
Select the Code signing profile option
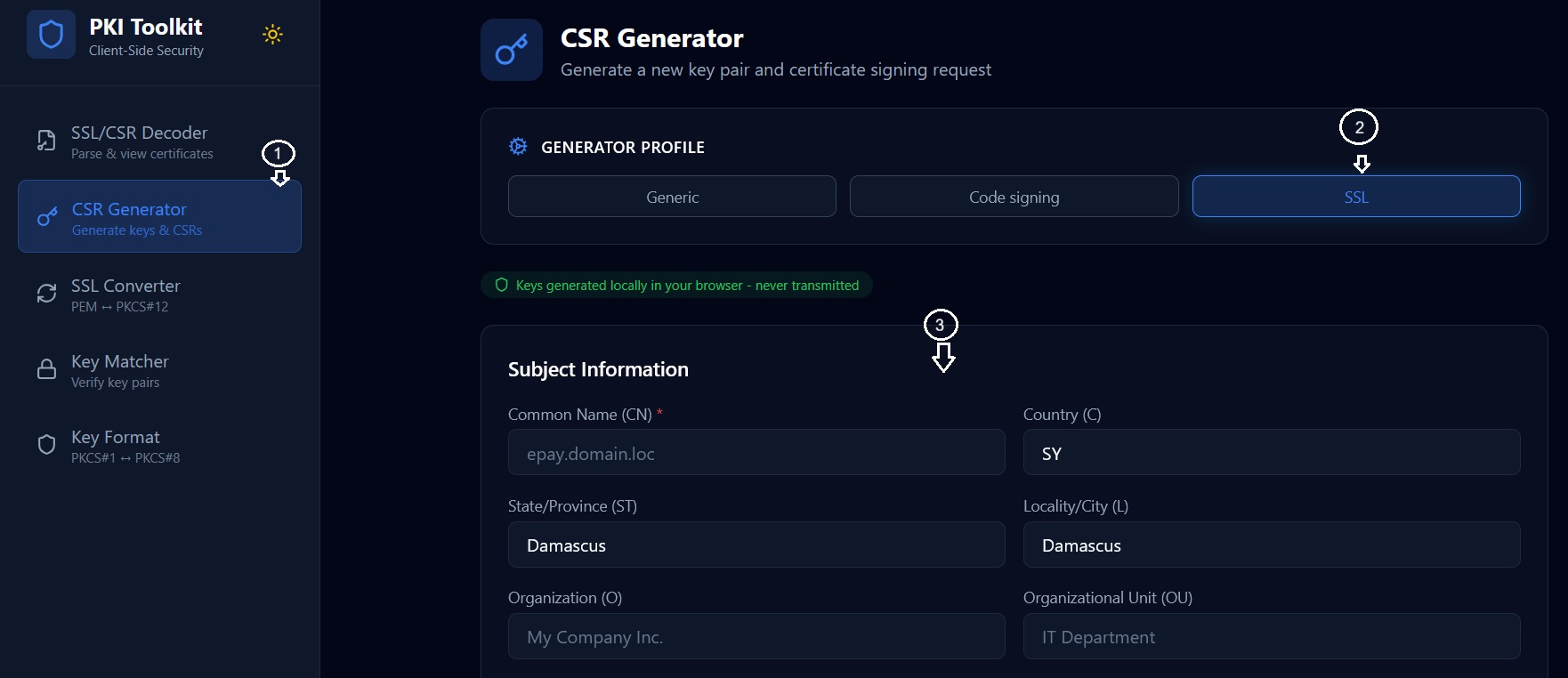coord(1014,197)
